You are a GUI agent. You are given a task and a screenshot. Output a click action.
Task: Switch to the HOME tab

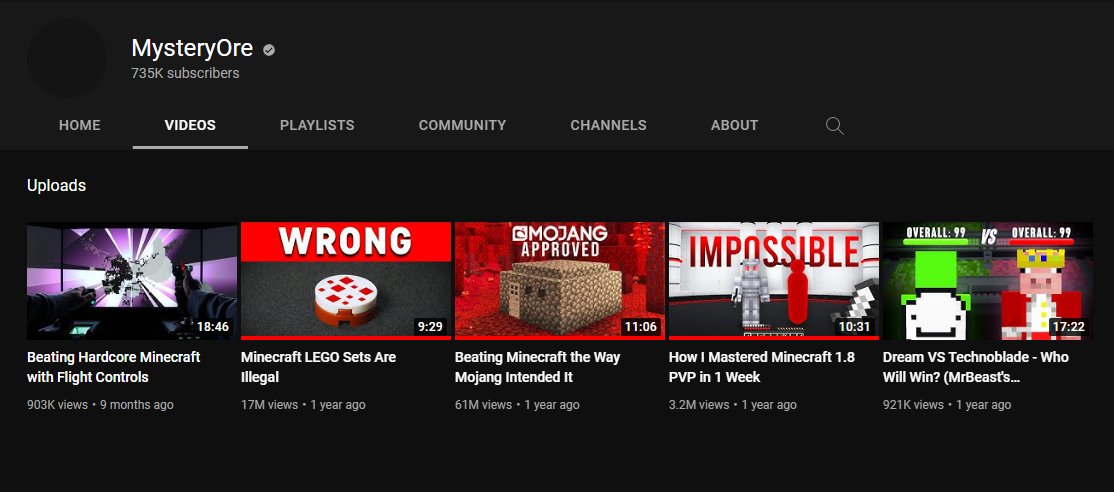pos(80,126)
